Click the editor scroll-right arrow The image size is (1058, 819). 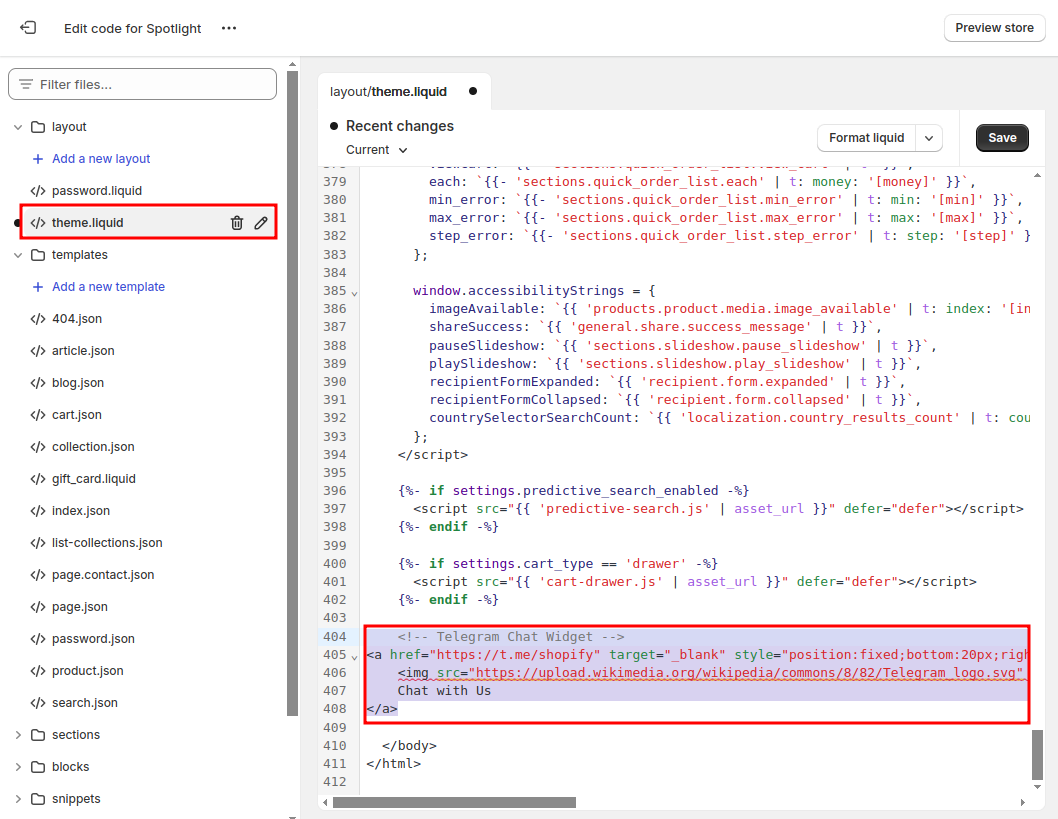pos(1023,802)
